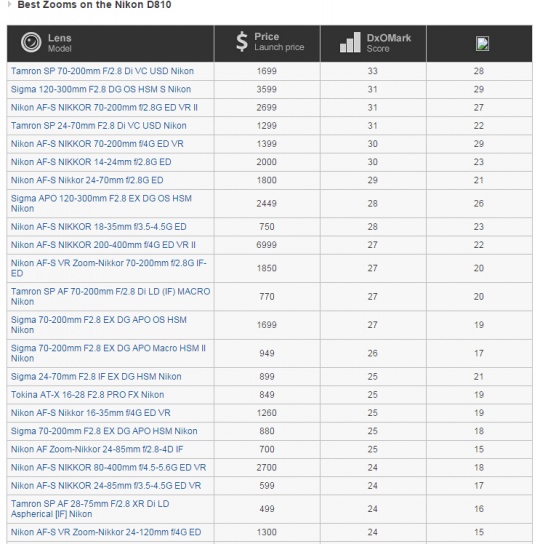Viewport: 540px width, 544px height.
Task: Open Nikon AF-S NIKKOR 70-200mm f/2.8G ED VR II
Action: [x=104, y=108]
